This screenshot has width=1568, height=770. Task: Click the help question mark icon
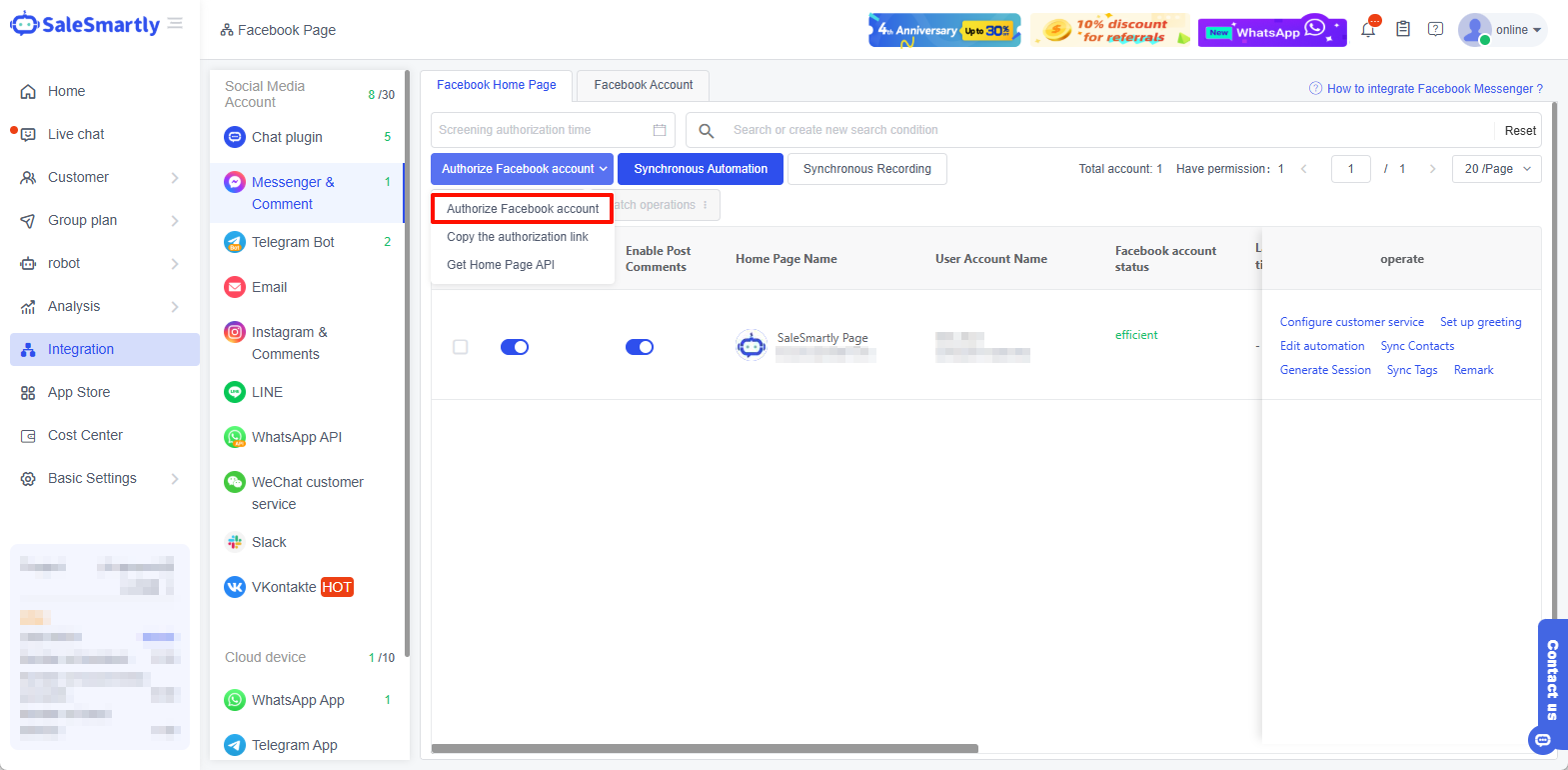[1435, 30]
